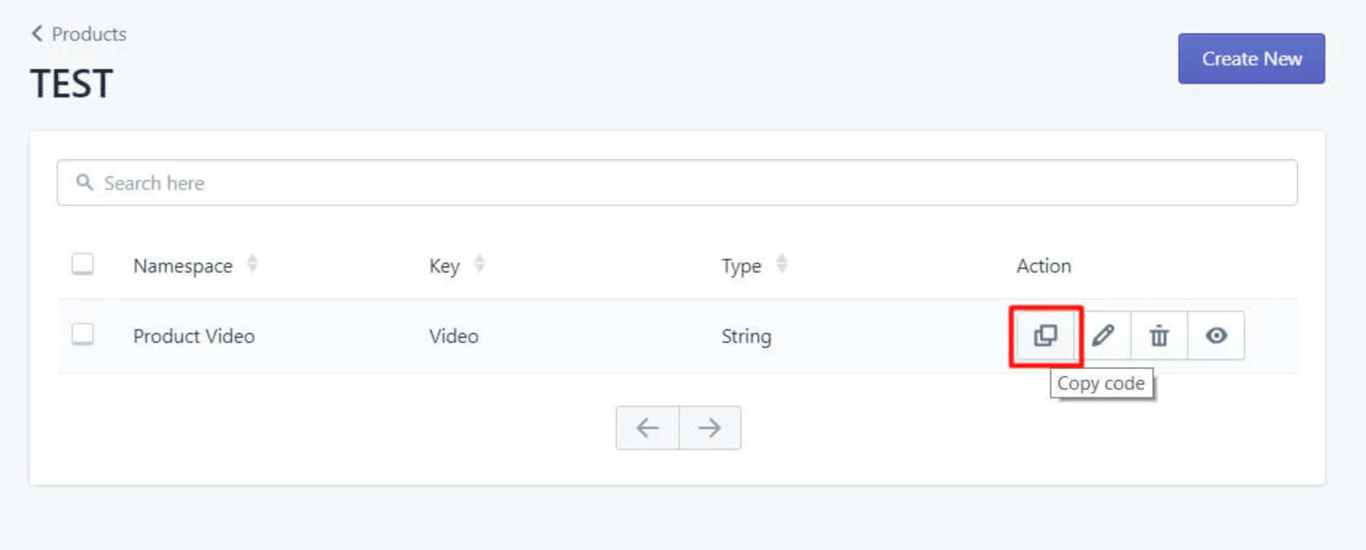The image size is (1366, 550).
Task: Sort by Key using its sort arrows
Action: (479, 265)
